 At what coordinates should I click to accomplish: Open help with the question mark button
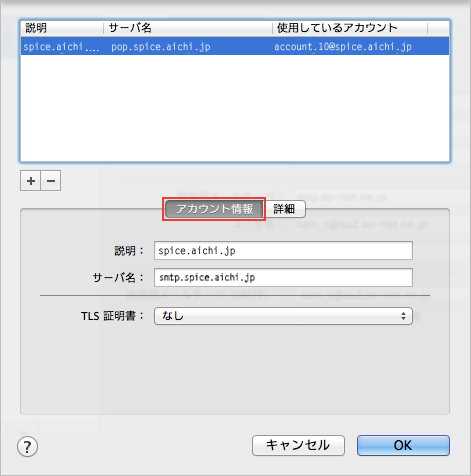27,446
